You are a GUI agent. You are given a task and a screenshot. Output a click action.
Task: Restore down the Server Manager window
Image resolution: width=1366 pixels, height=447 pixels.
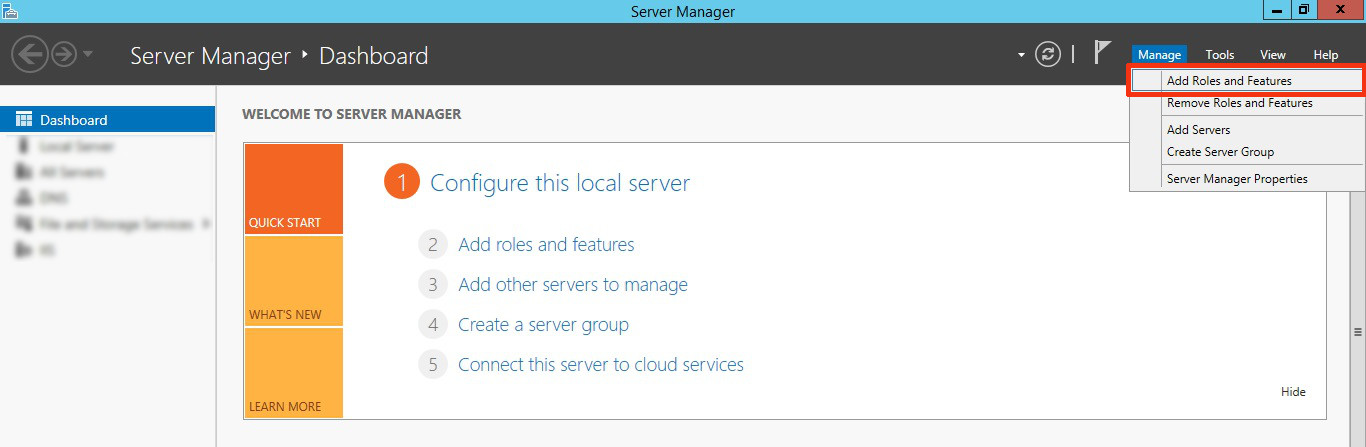click(x=1304, y=9)
